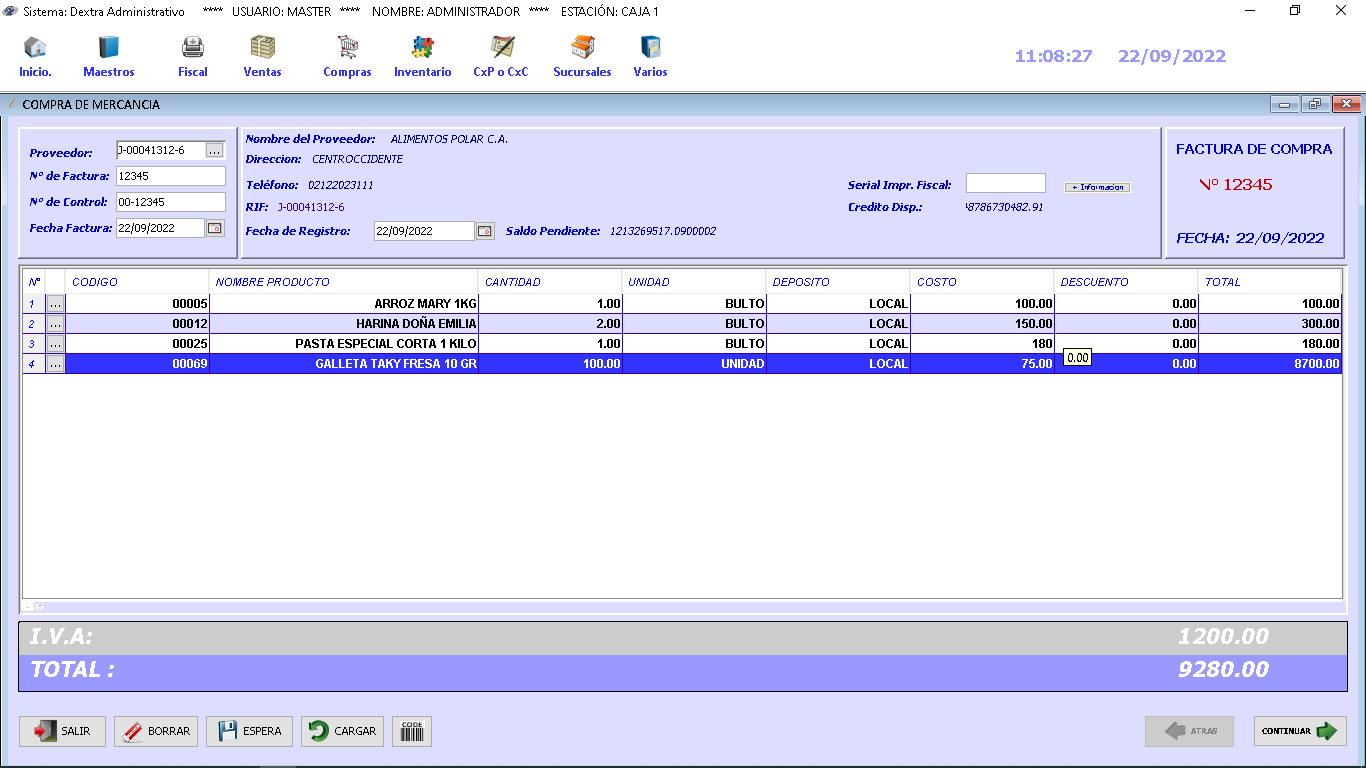The height and width of the screenshot is (768, 1366).
Task: Minimize the COMPRA DE MERCANCIA inner window
Action: click(x=1285, y=104)
